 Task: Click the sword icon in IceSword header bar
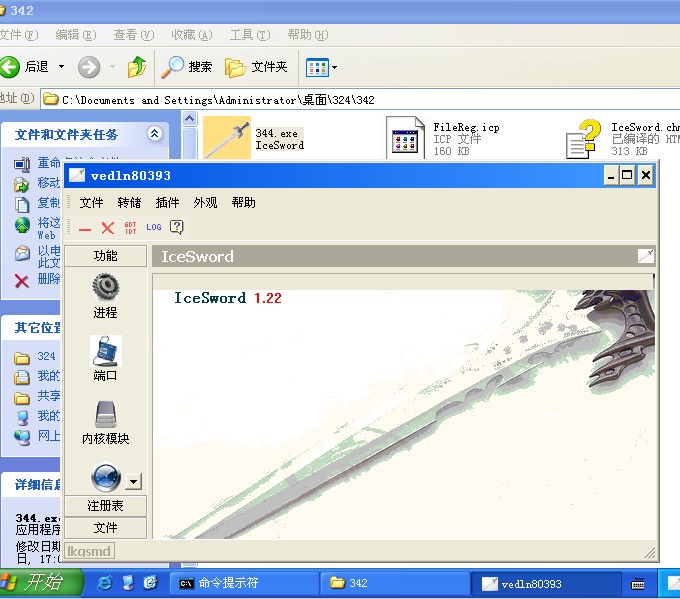pos(645,256)
